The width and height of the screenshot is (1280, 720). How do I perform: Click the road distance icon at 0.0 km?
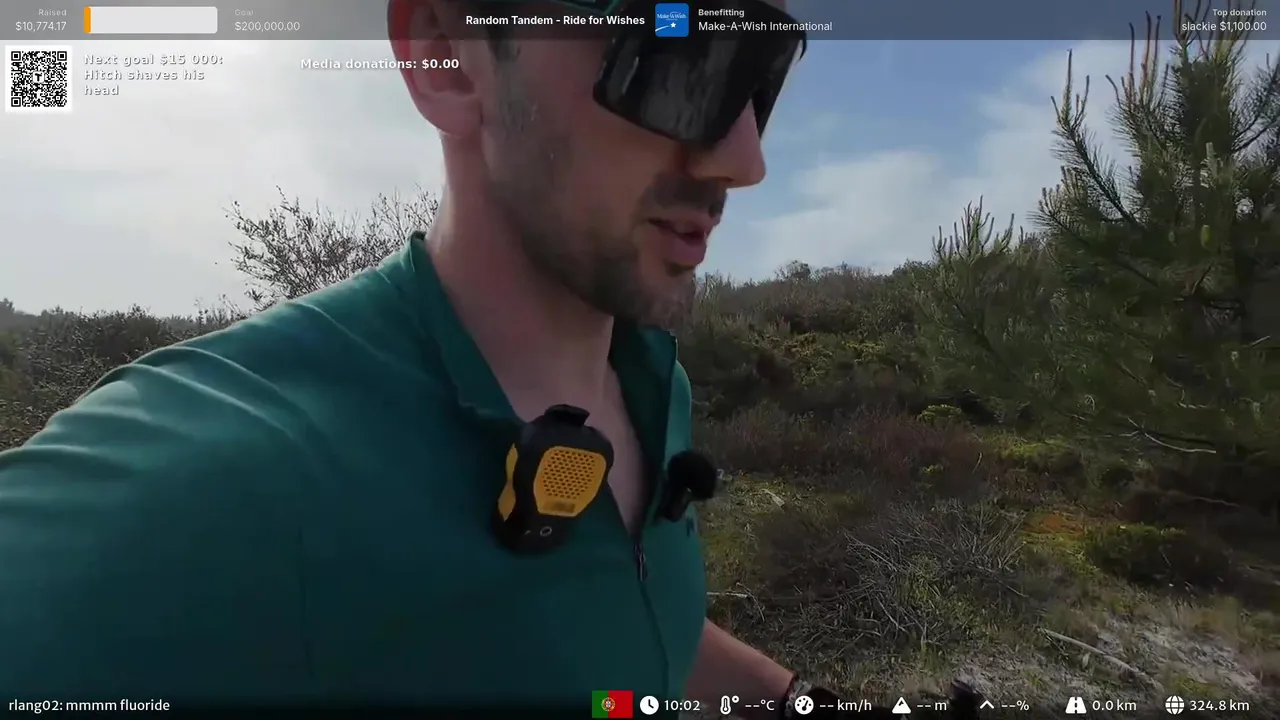pyautogui.click(x=1076, y=705)
